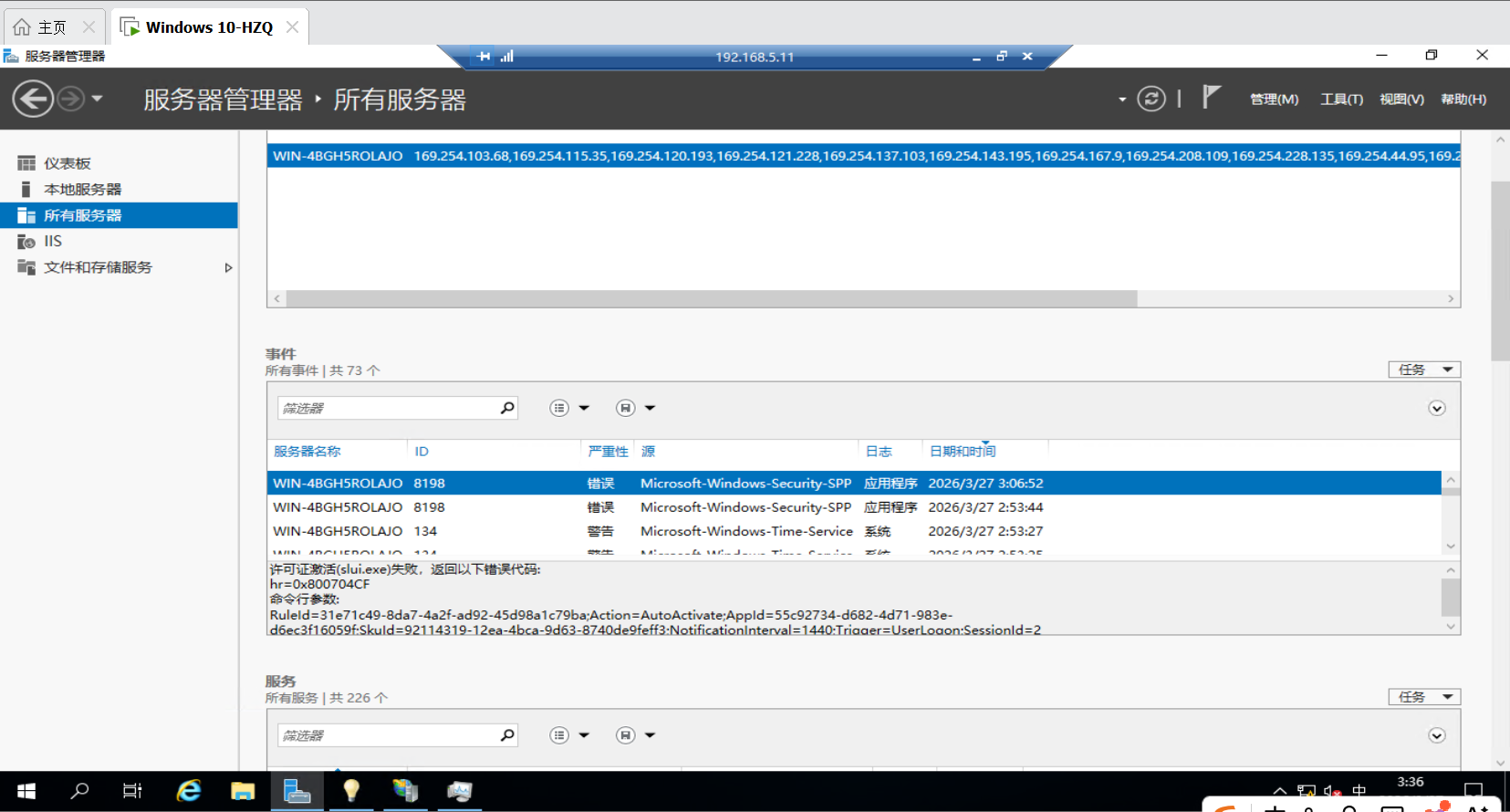
Task: Open the 任务 dropdown for the 服务 section
Action: (1424, 697)
